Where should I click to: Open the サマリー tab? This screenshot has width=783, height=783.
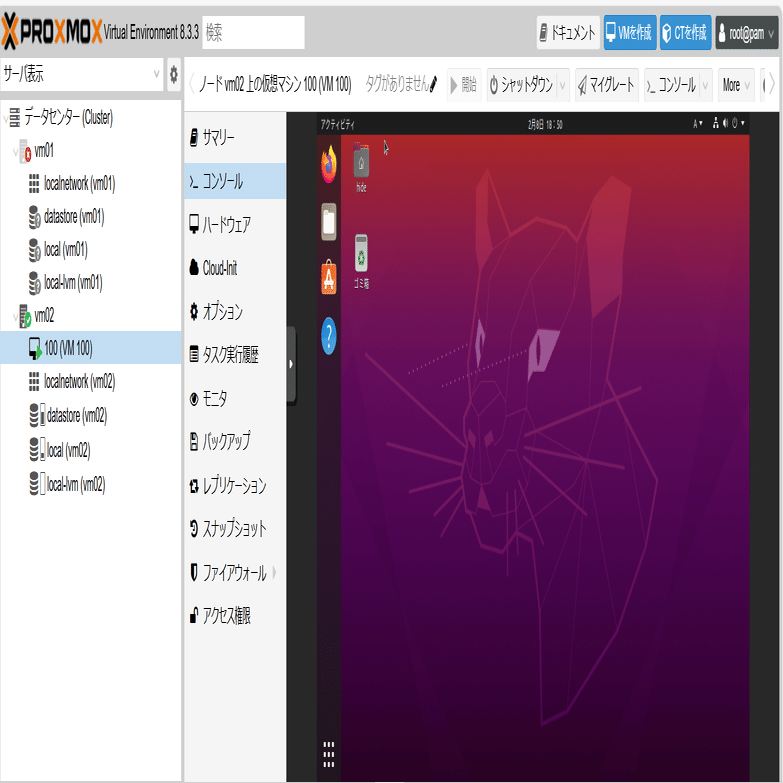click(x=235, y=137)
